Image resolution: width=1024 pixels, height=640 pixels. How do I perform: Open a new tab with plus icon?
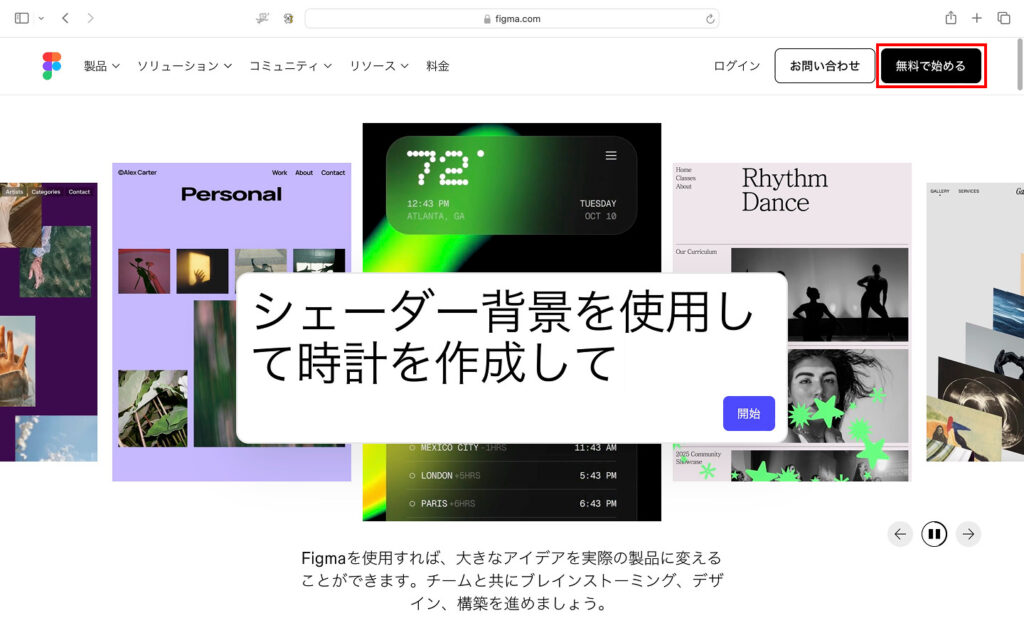977,18
